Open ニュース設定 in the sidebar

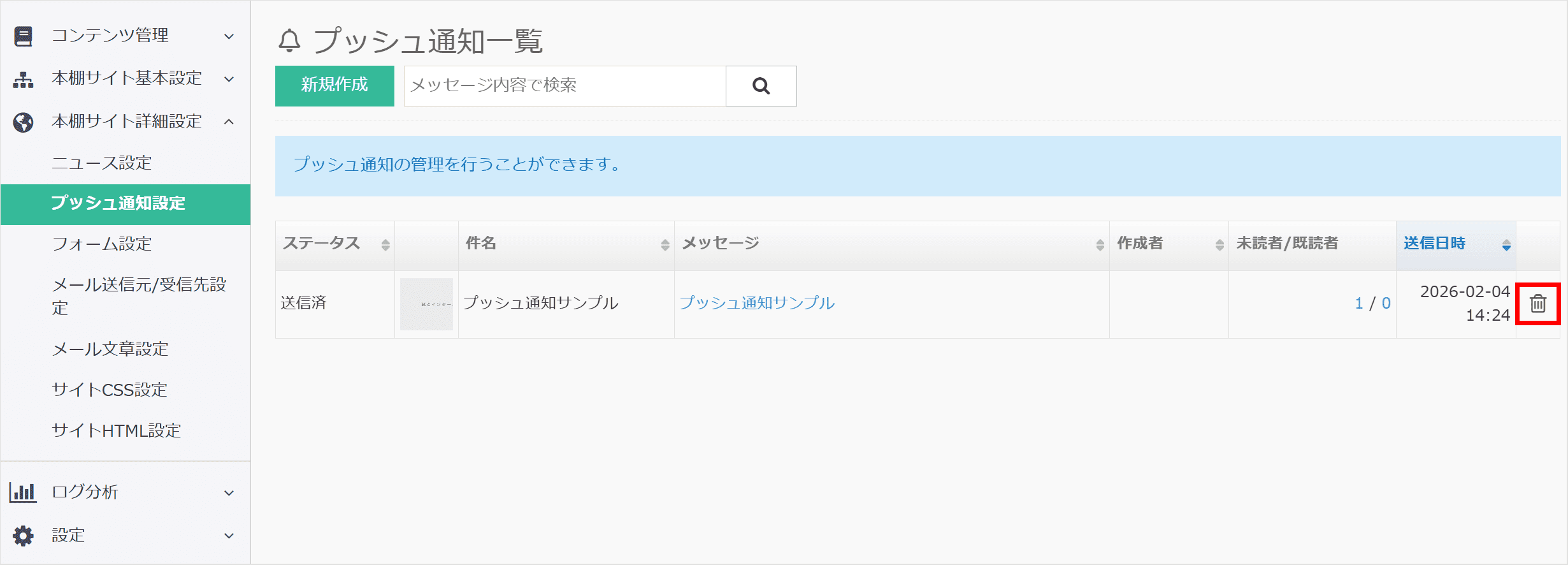coord(102,163)
